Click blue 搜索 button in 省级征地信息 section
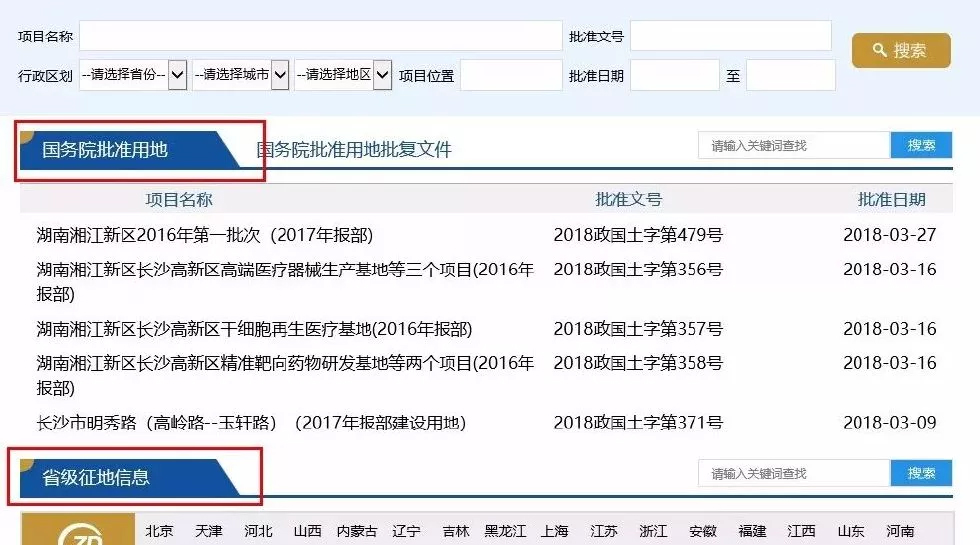The height and width of the screenshot is (545, 980). tap(921, 473)
